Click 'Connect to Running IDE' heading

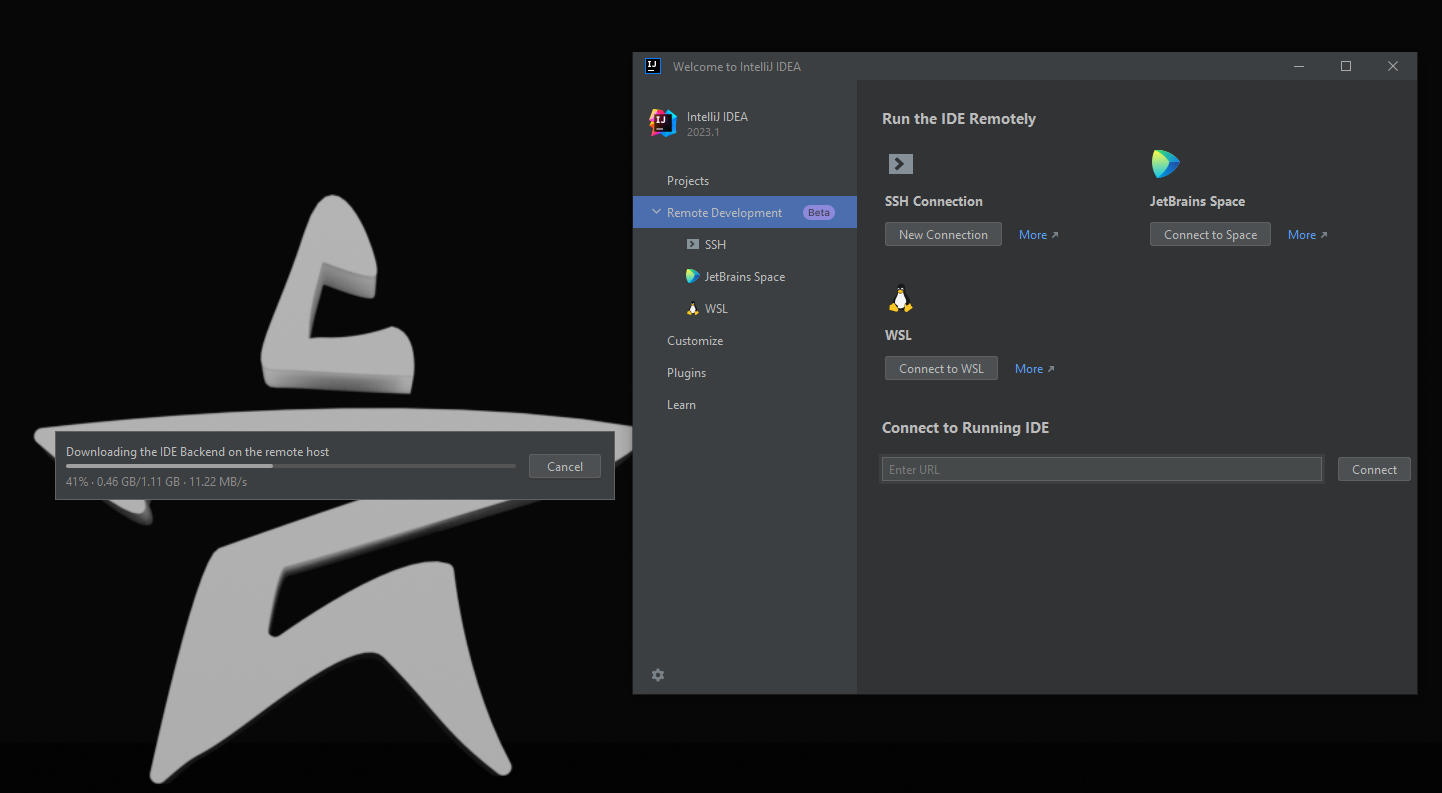click(x=965, y=427)
